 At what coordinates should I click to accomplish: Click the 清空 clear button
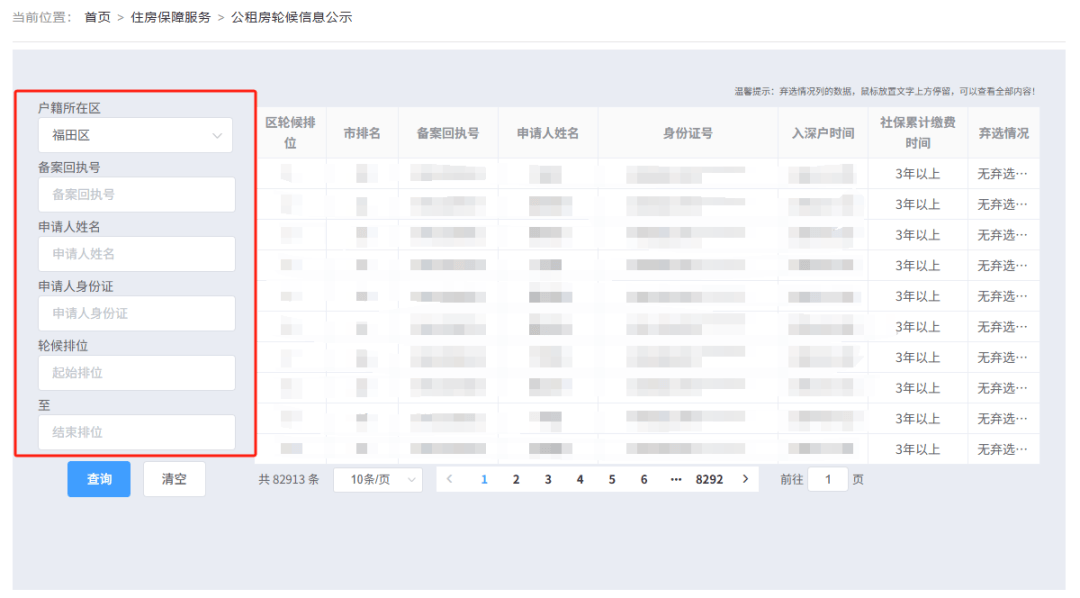(x=174, y=479)
